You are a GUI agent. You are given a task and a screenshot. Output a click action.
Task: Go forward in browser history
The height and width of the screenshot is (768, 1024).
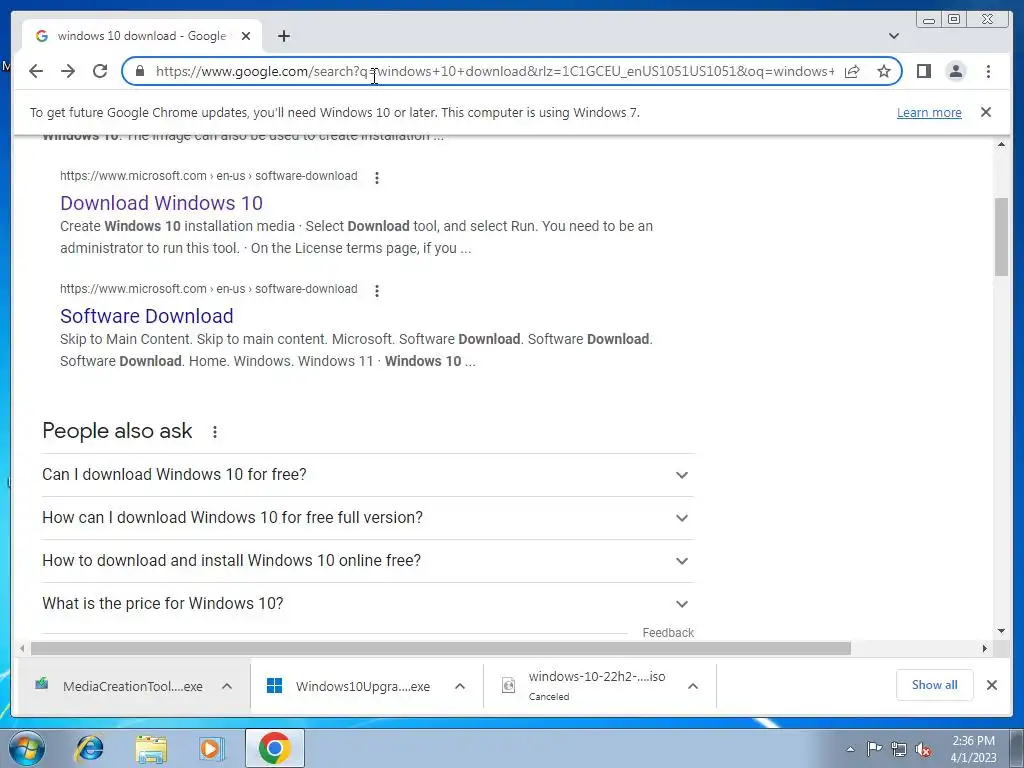click(68, 71)
